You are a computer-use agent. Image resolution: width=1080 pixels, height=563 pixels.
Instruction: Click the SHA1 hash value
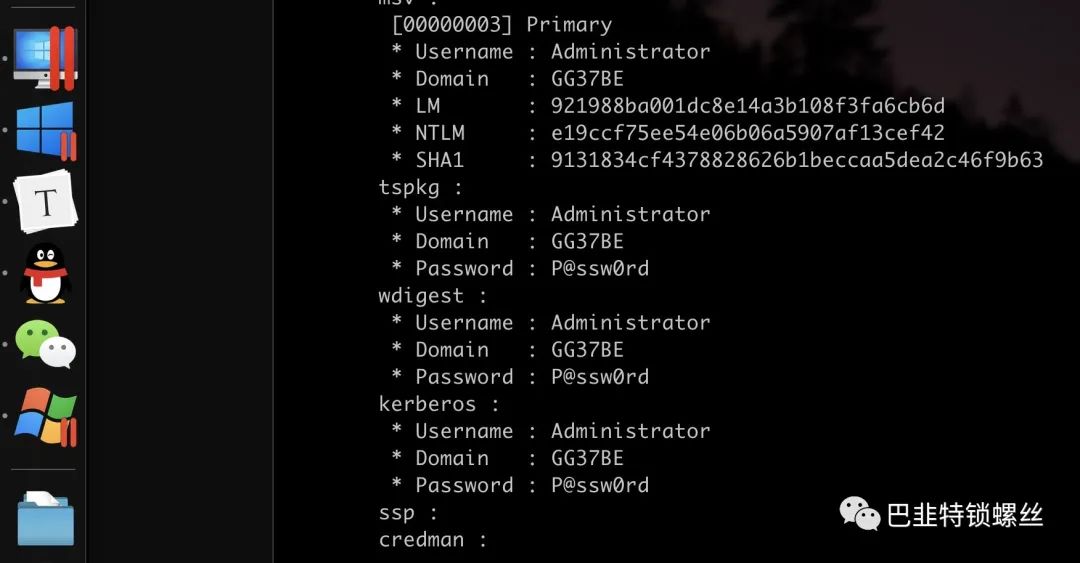(x=796, y=160)
